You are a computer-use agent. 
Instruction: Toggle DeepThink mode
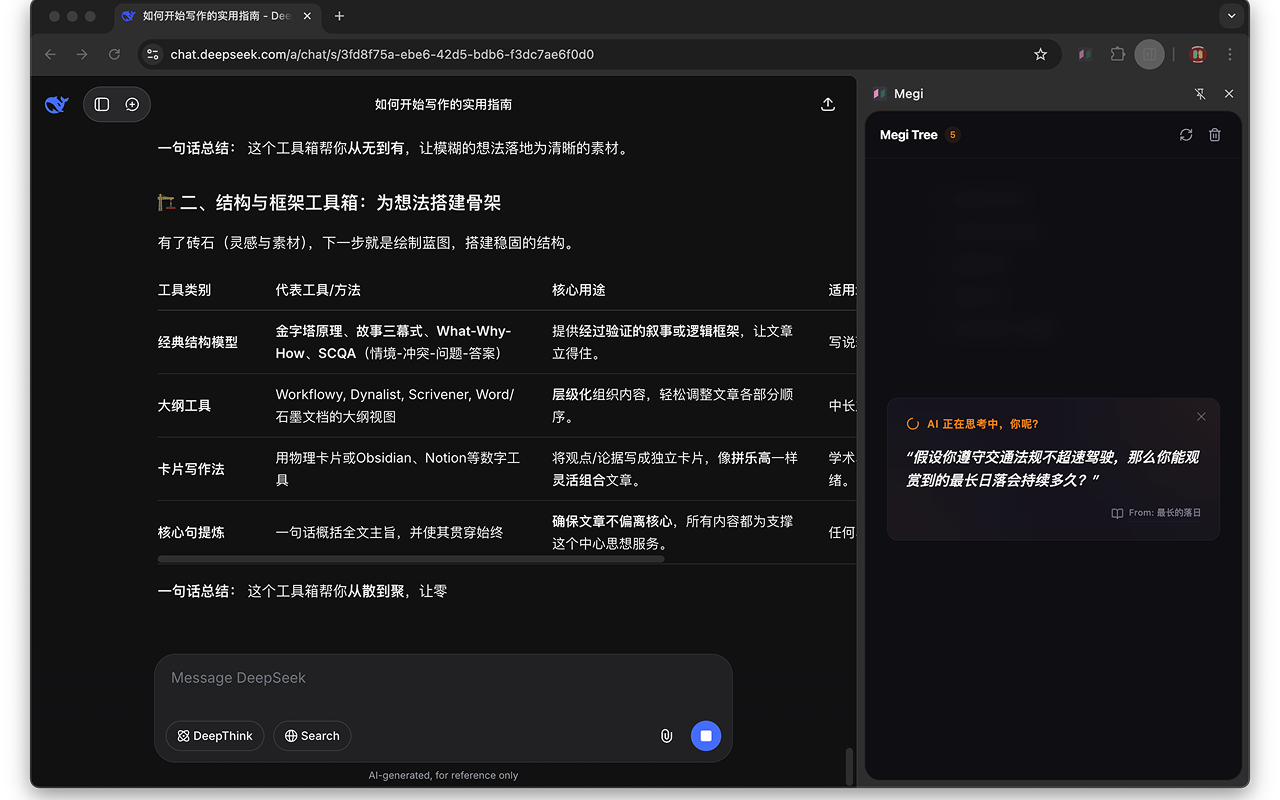click(215, 736)
